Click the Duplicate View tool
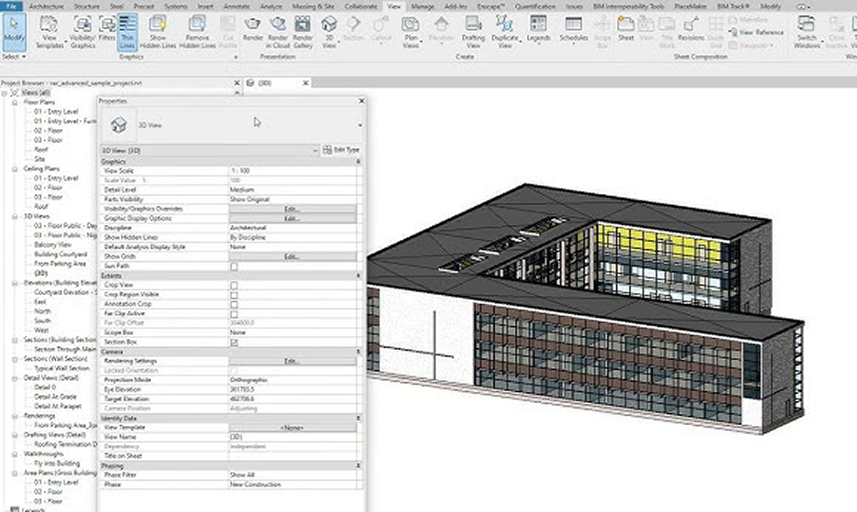857x512 pixels. click(x=504, y=32)
